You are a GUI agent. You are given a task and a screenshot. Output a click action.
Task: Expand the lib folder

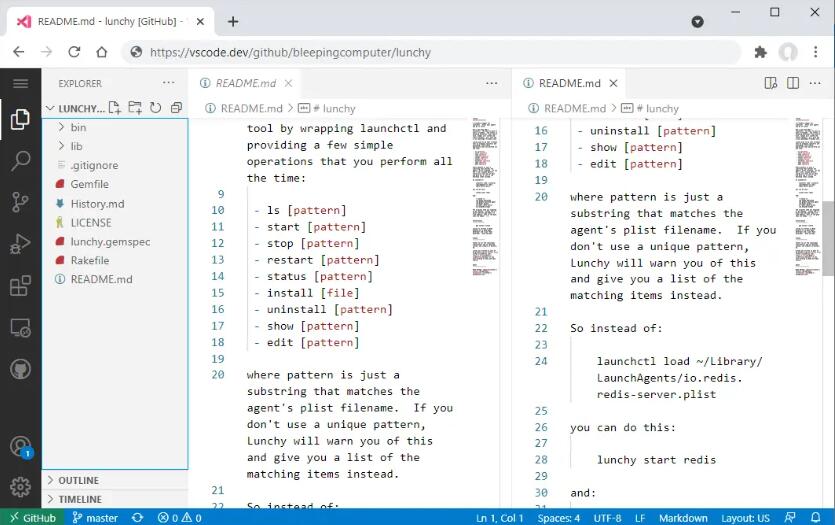point(114,146)
